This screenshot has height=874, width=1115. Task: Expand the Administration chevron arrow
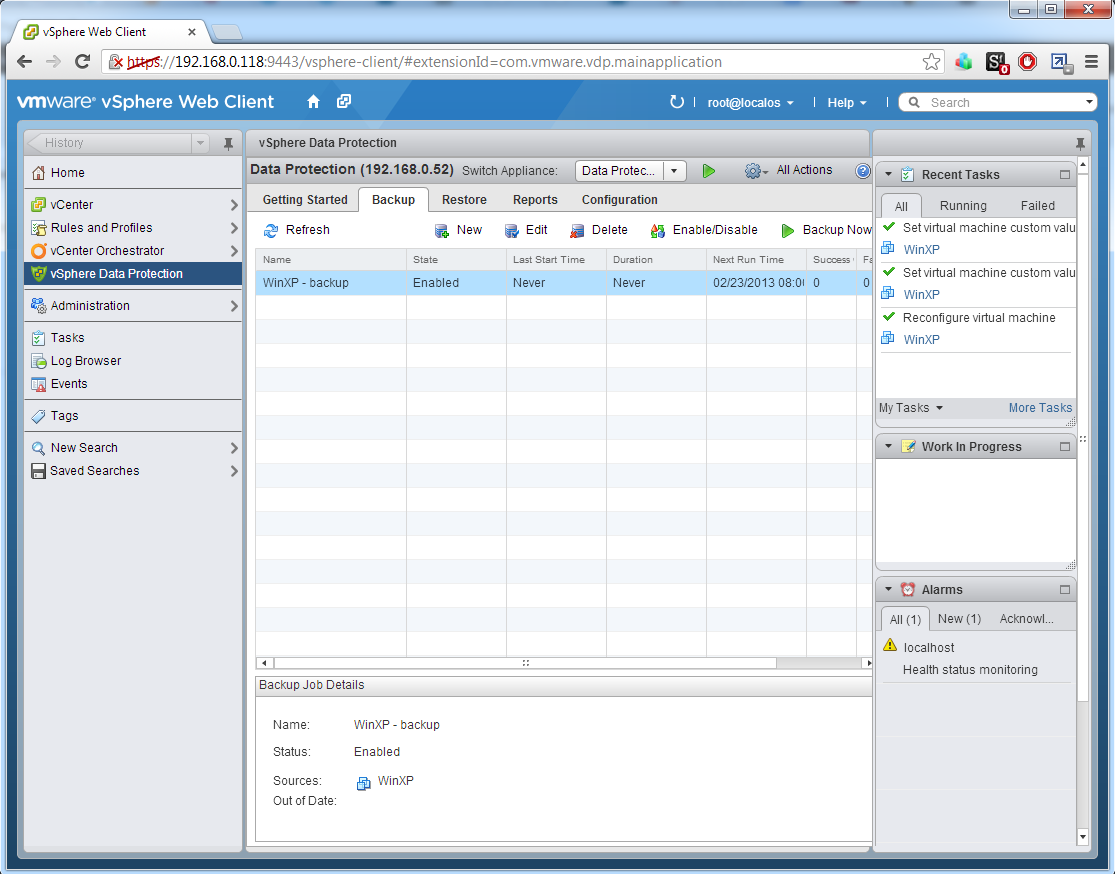click(x=234, y=306)
